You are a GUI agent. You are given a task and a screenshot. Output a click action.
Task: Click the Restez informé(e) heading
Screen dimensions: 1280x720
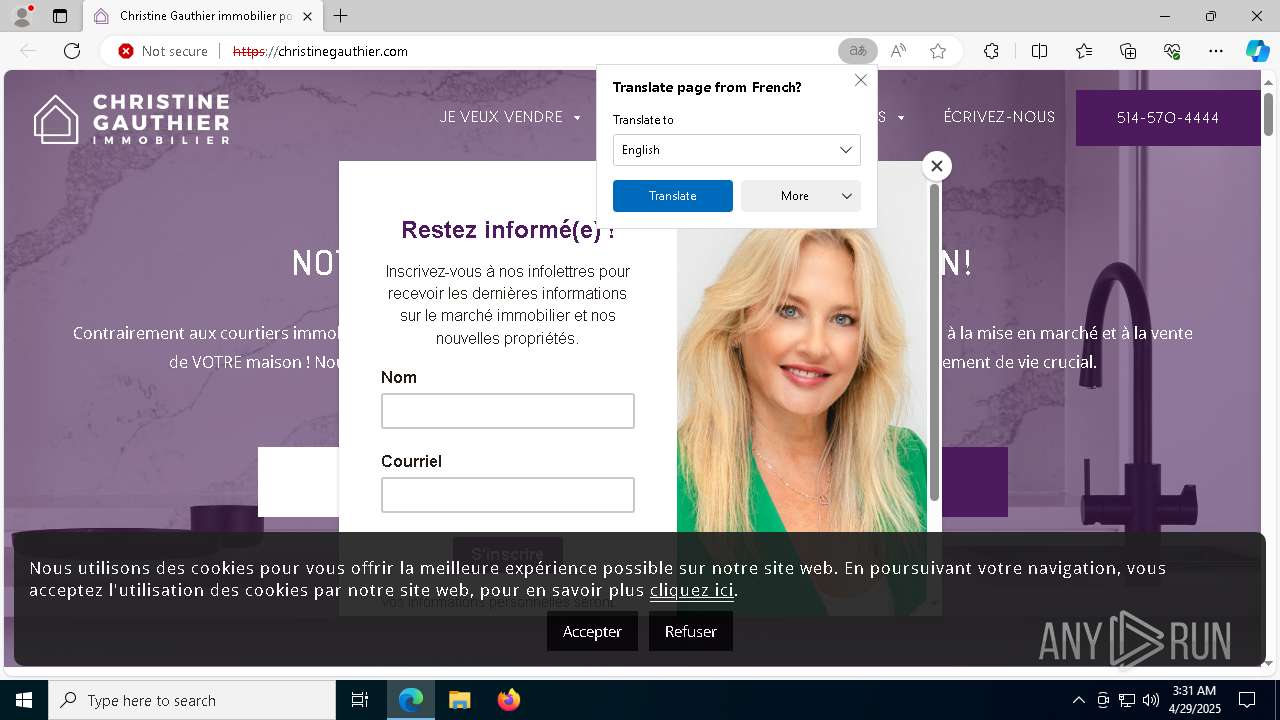(508, 230)
